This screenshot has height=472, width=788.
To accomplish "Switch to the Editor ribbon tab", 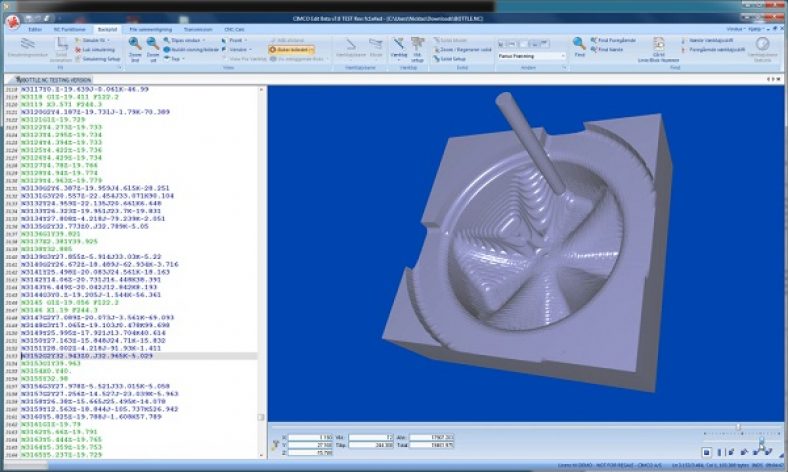I will [x=35, y=30].
